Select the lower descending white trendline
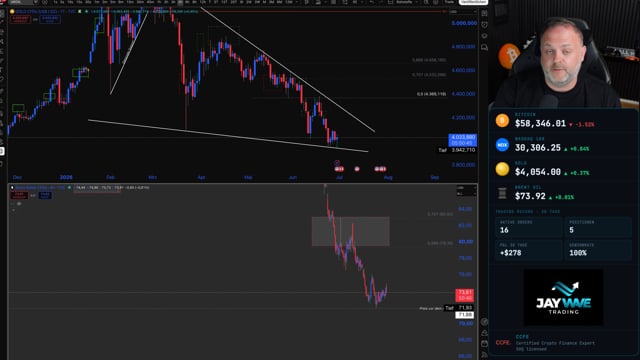The width and height of the screenshot is (640, 360). pyautogui.click(x=228, y=136)
